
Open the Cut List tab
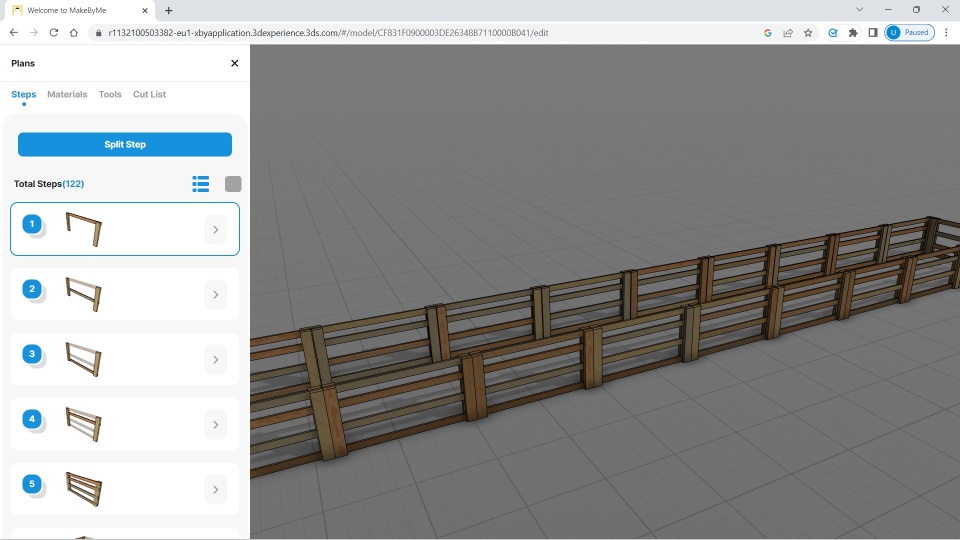tap(149, 94)
